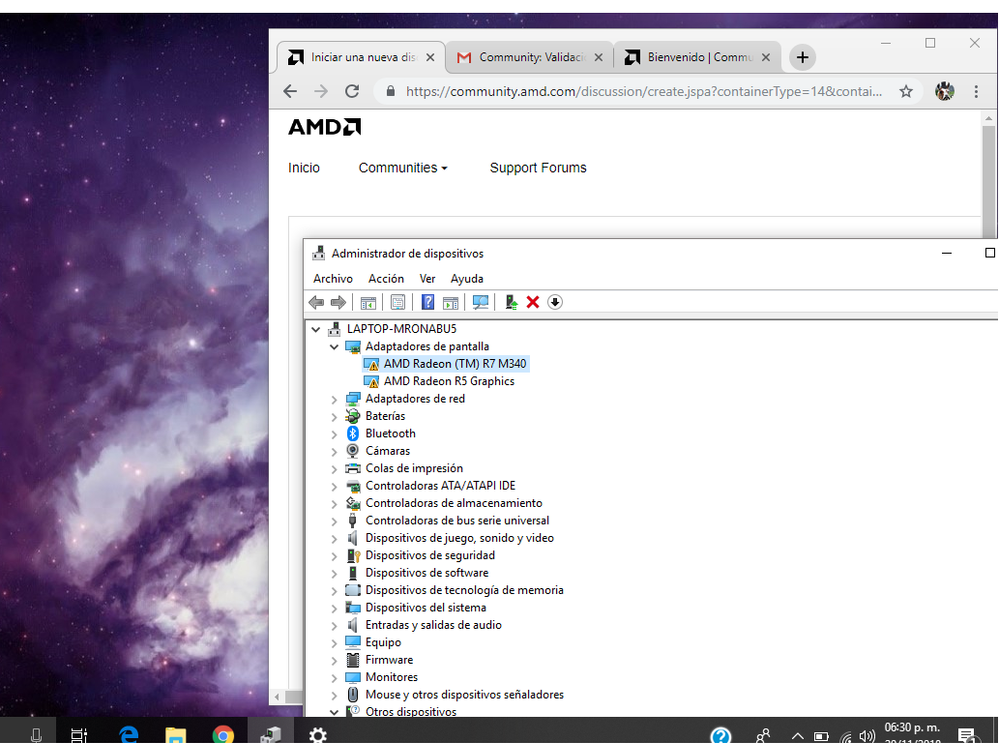Open Google Chrome from the taskbar

tap(223, 735)
